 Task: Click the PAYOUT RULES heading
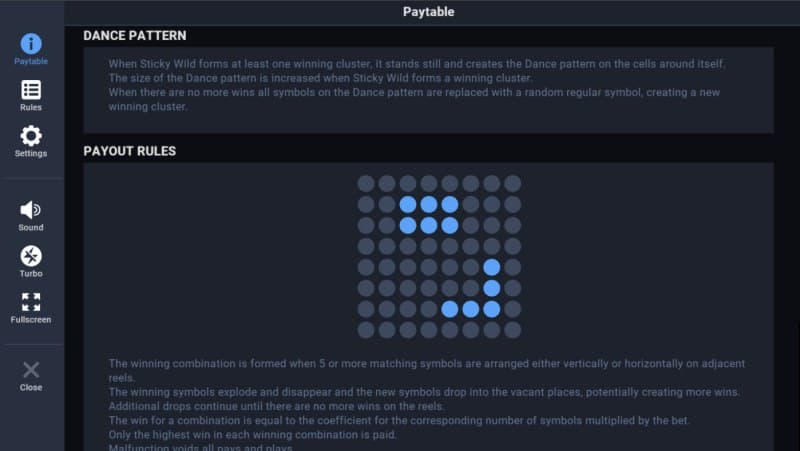[x=130, y=151]
